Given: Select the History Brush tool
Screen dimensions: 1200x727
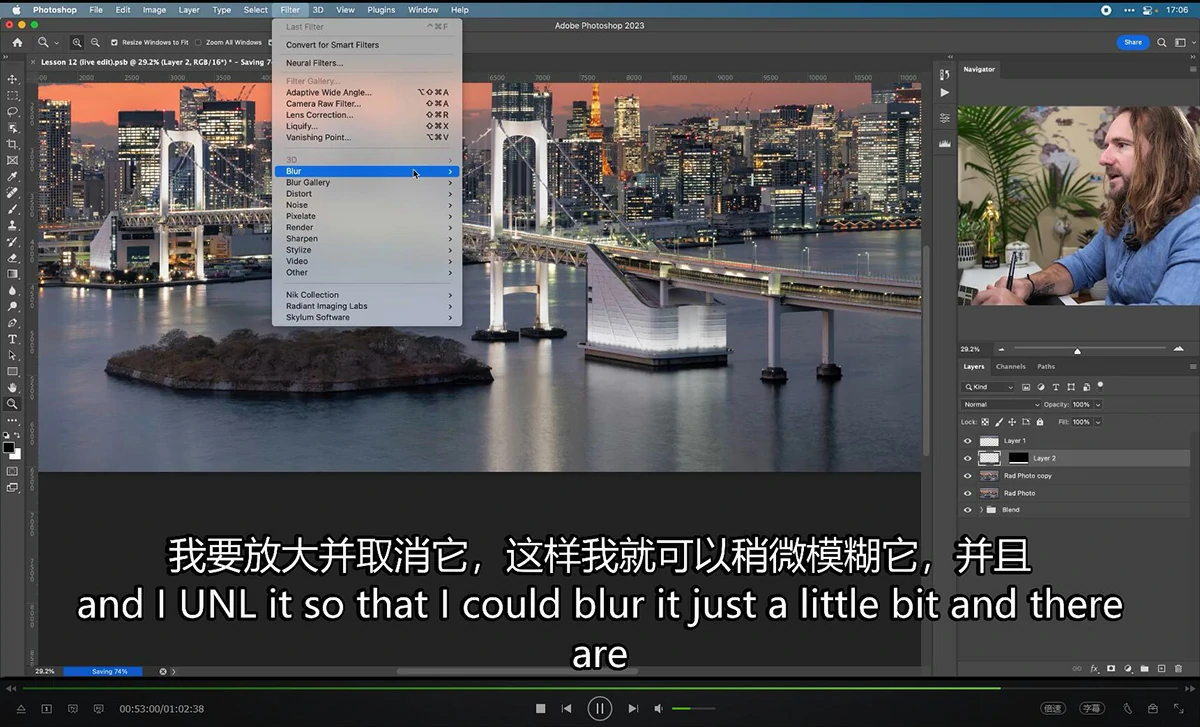Looking at the screenshot, I should [12, 242].
